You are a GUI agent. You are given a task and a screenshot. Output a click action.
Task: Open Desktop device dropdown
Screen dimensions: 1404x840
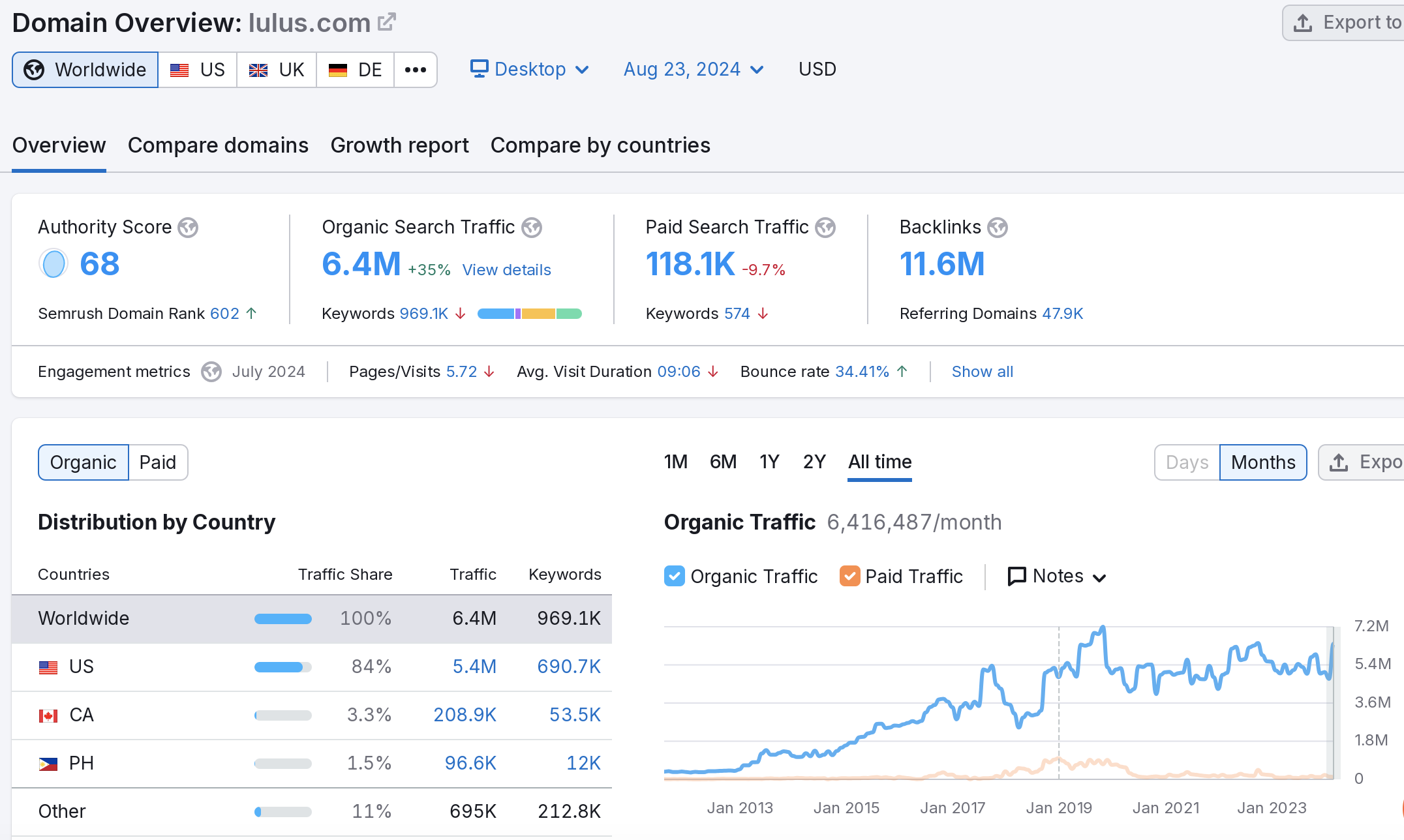[530, 69]
